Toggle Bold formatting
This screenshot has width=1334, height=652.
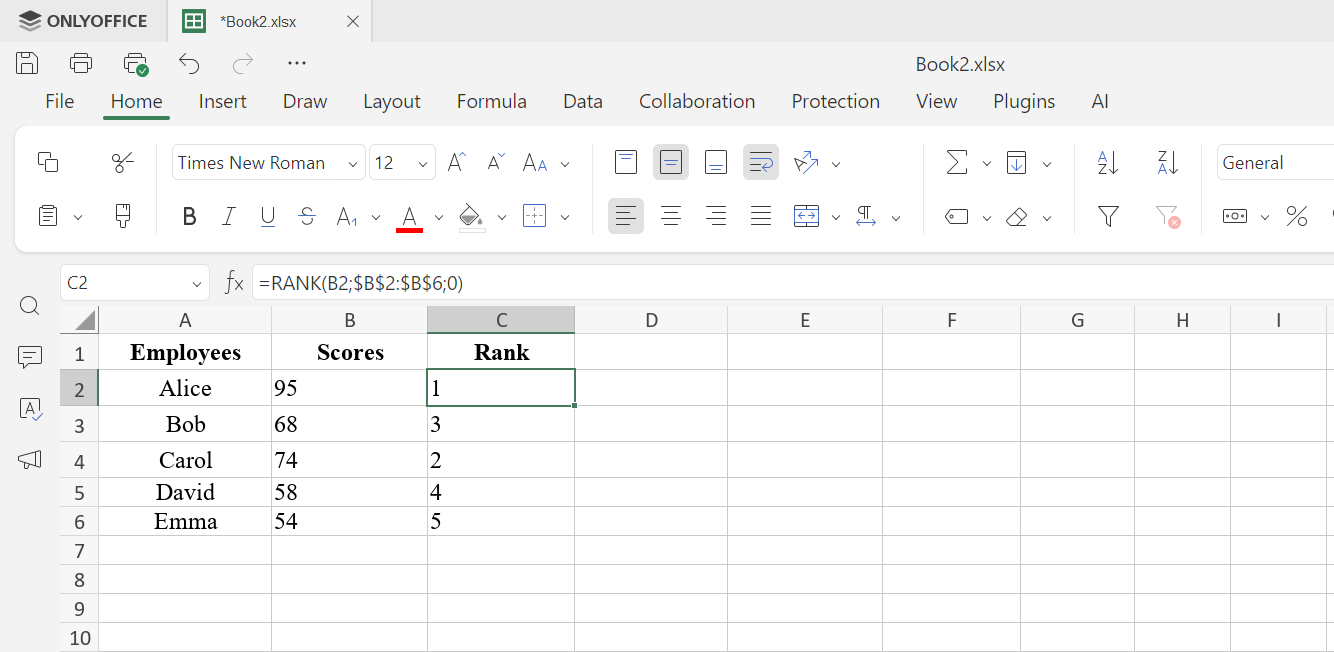pyautogui.click(x=189, y=217)
